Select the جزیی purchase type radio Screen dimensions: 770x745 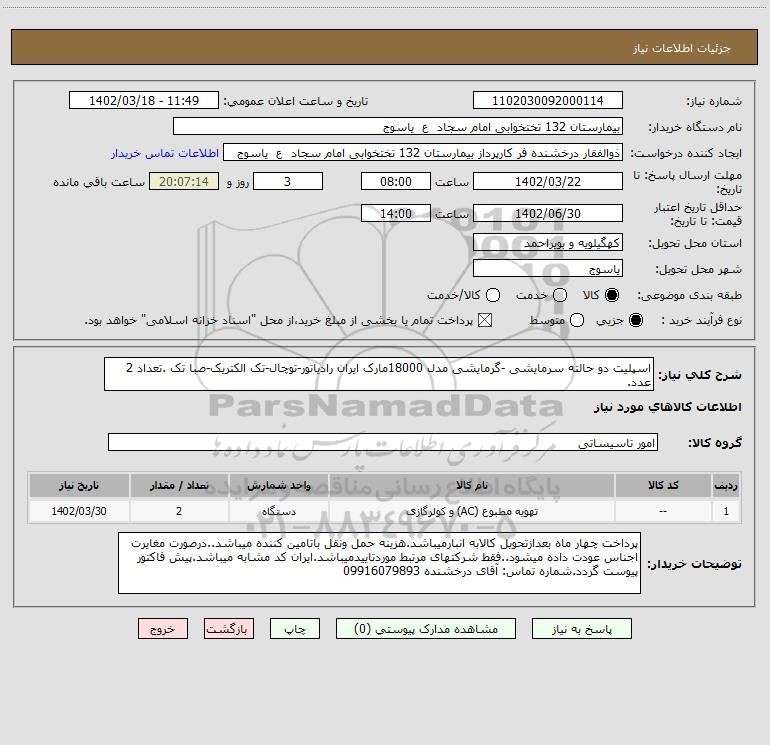[636, 320]
